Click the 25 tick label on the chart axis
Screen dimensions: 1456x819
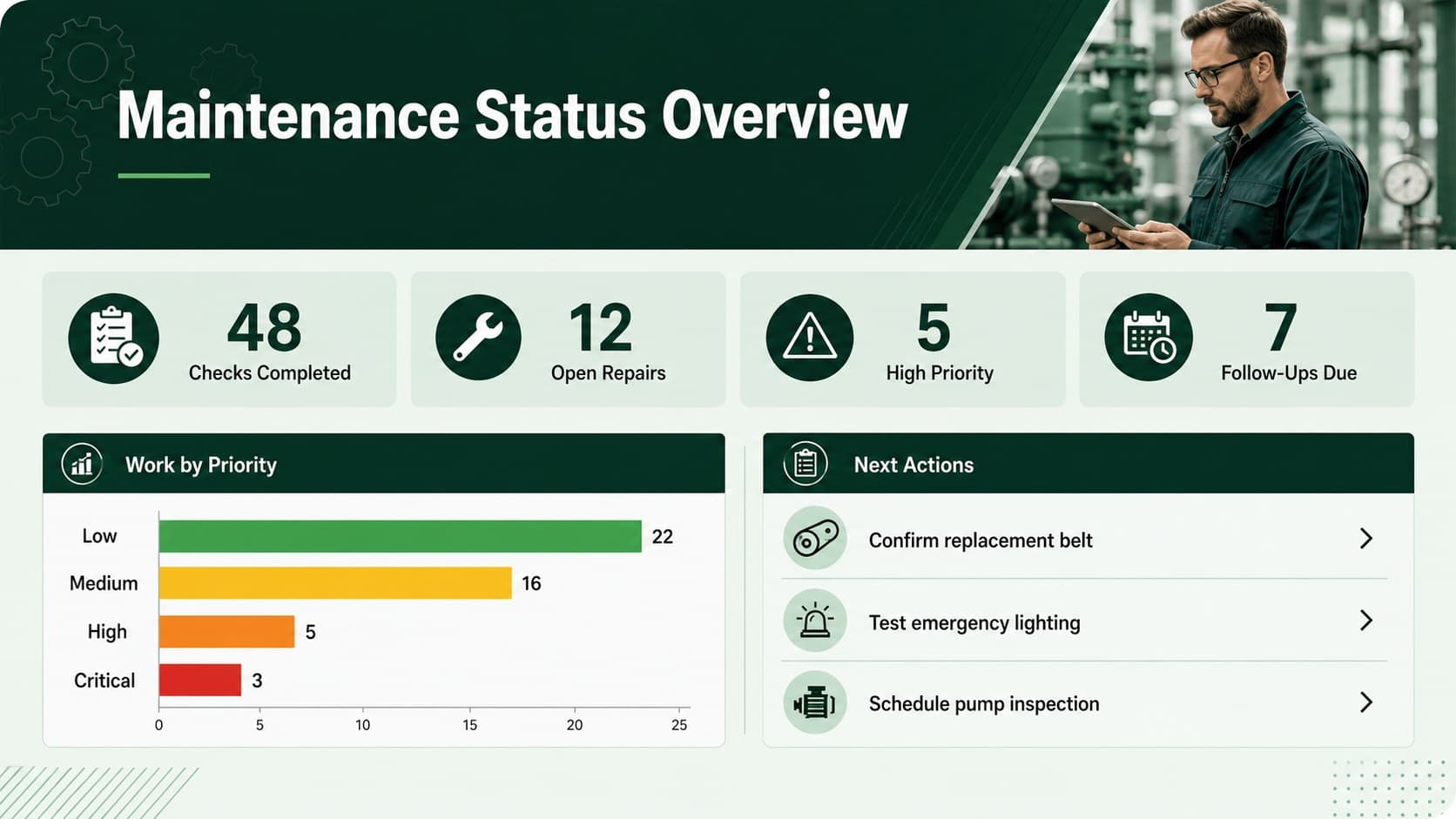click(679, 725)
